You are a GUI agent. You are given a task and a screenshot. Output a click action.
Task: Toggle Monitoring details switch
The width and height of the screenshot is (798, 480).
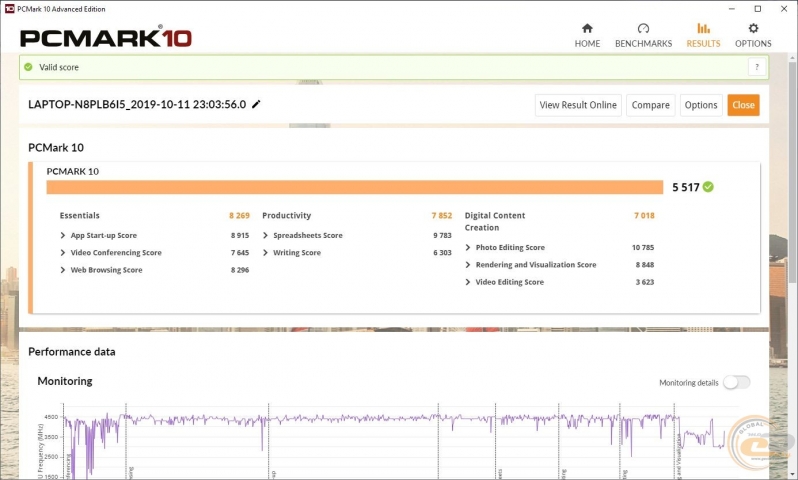pyautogui.click(x=736, y=382)
